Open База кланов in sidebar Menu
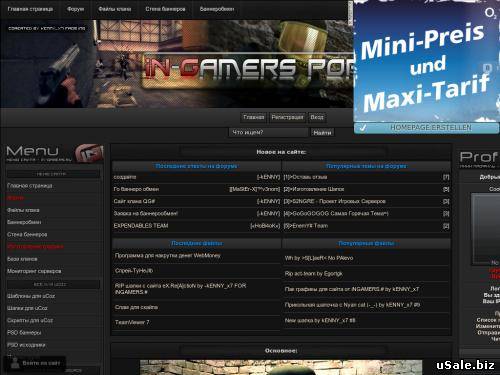The image size is (500, 375). tap(22, 259)
